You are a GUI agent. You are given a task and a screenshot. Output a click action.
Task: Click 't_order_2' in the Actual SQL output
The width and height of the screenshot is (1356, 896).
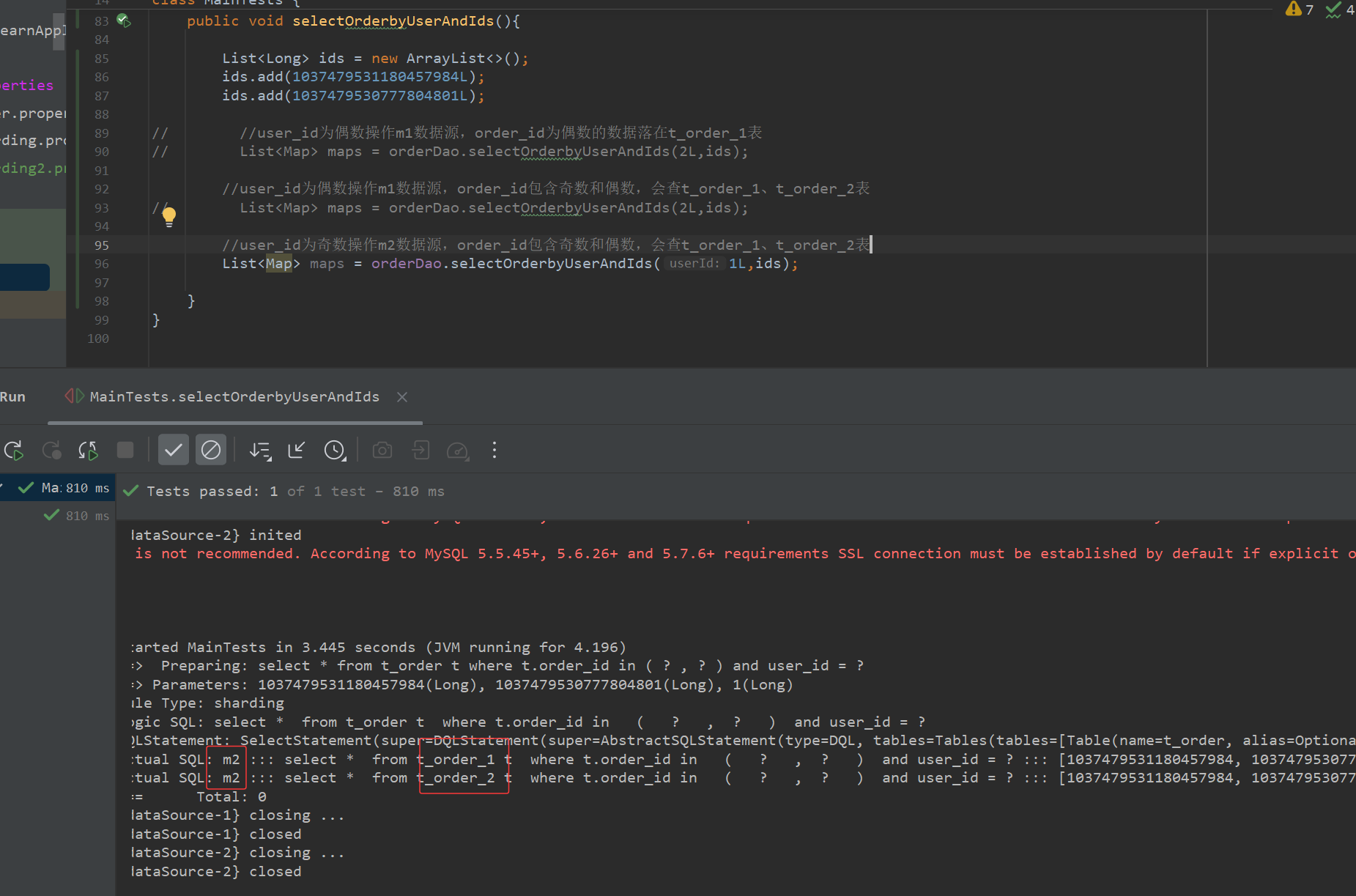pos(456,778)
